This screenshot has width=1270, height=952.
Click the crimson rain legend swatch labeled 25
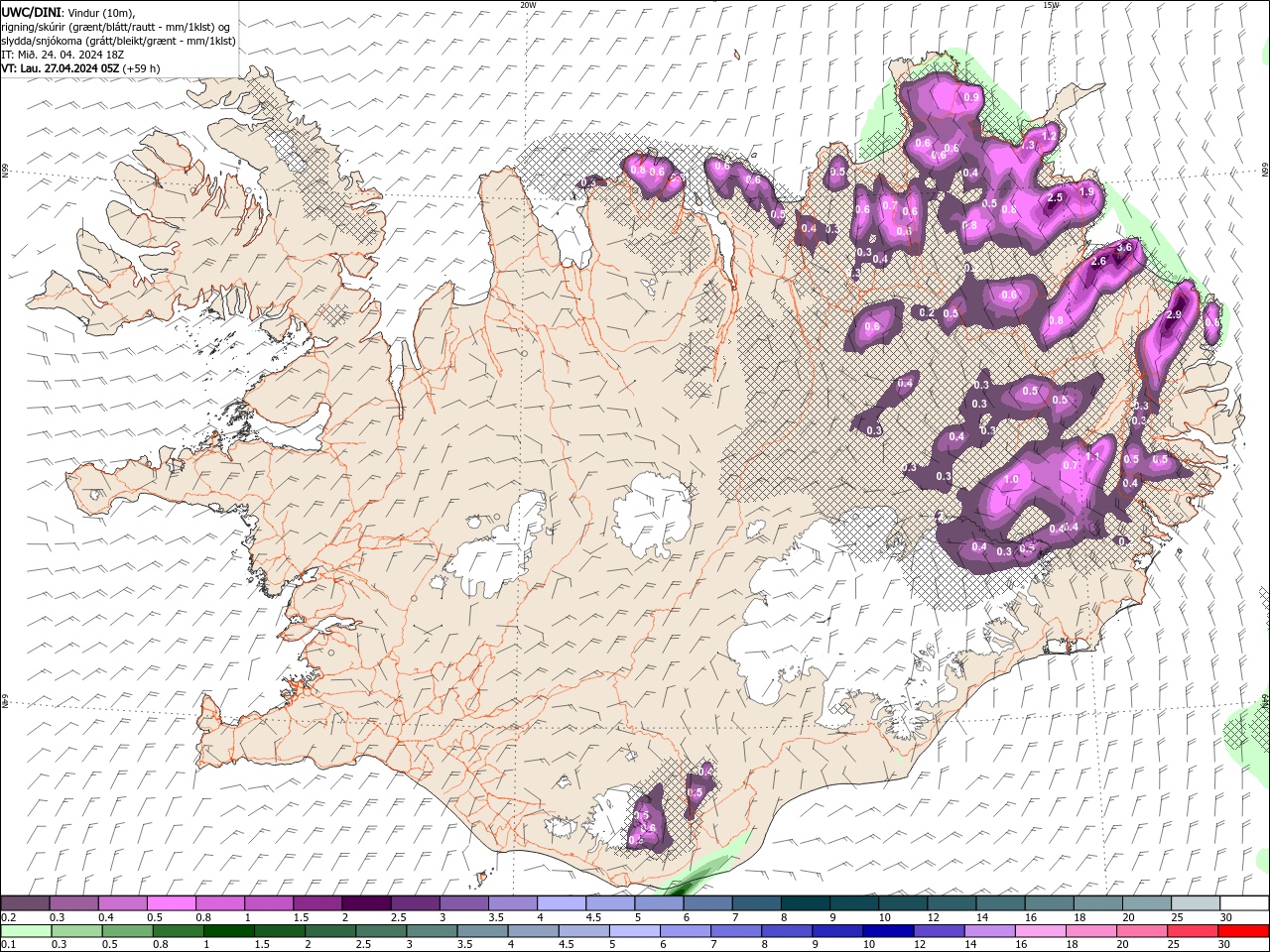[x=1193, y=931]
